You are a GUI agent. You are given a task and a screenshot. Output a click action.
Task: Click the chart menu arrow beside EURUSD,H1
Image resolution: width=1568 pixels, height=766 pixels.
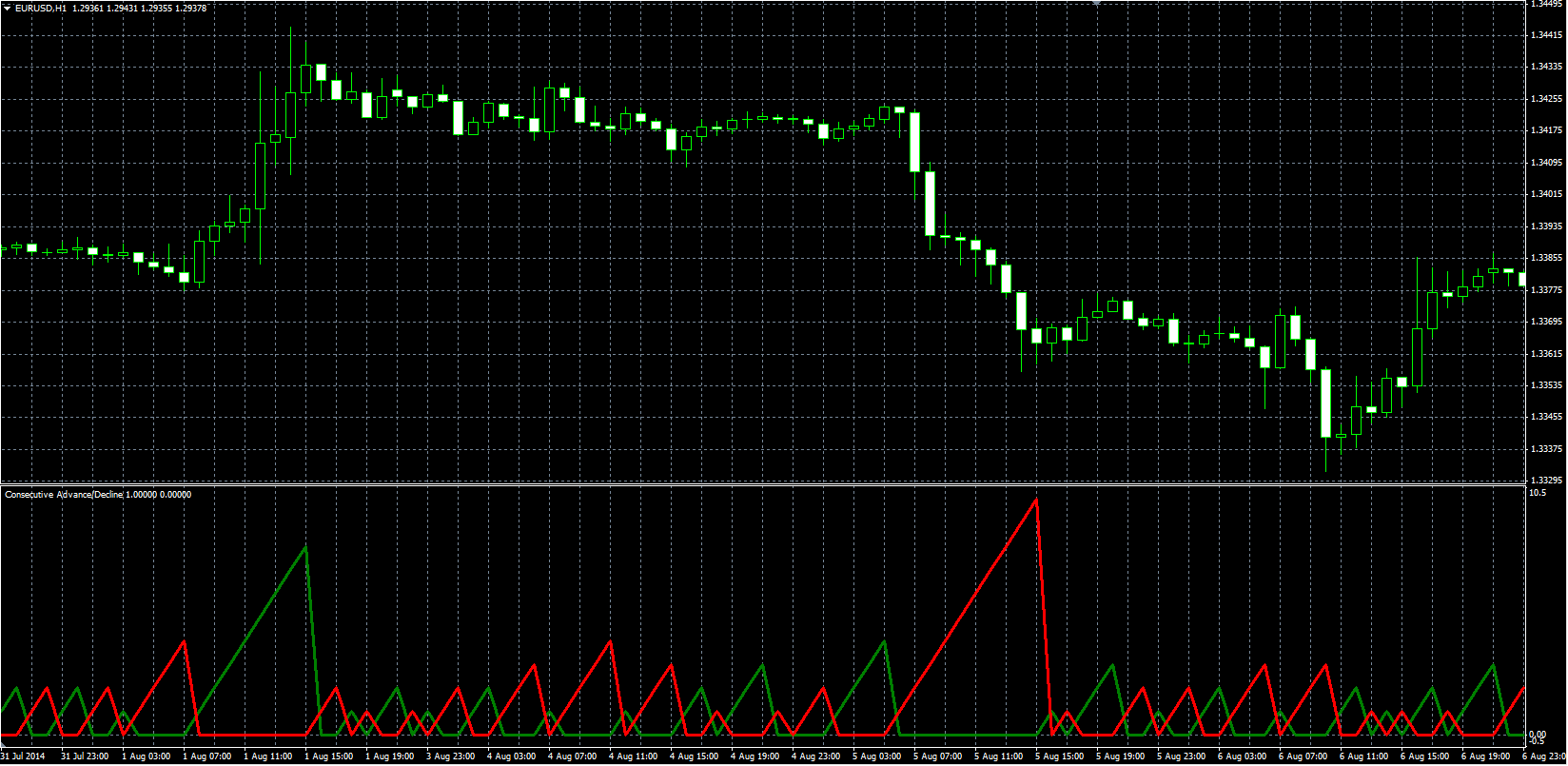[8, 8]
